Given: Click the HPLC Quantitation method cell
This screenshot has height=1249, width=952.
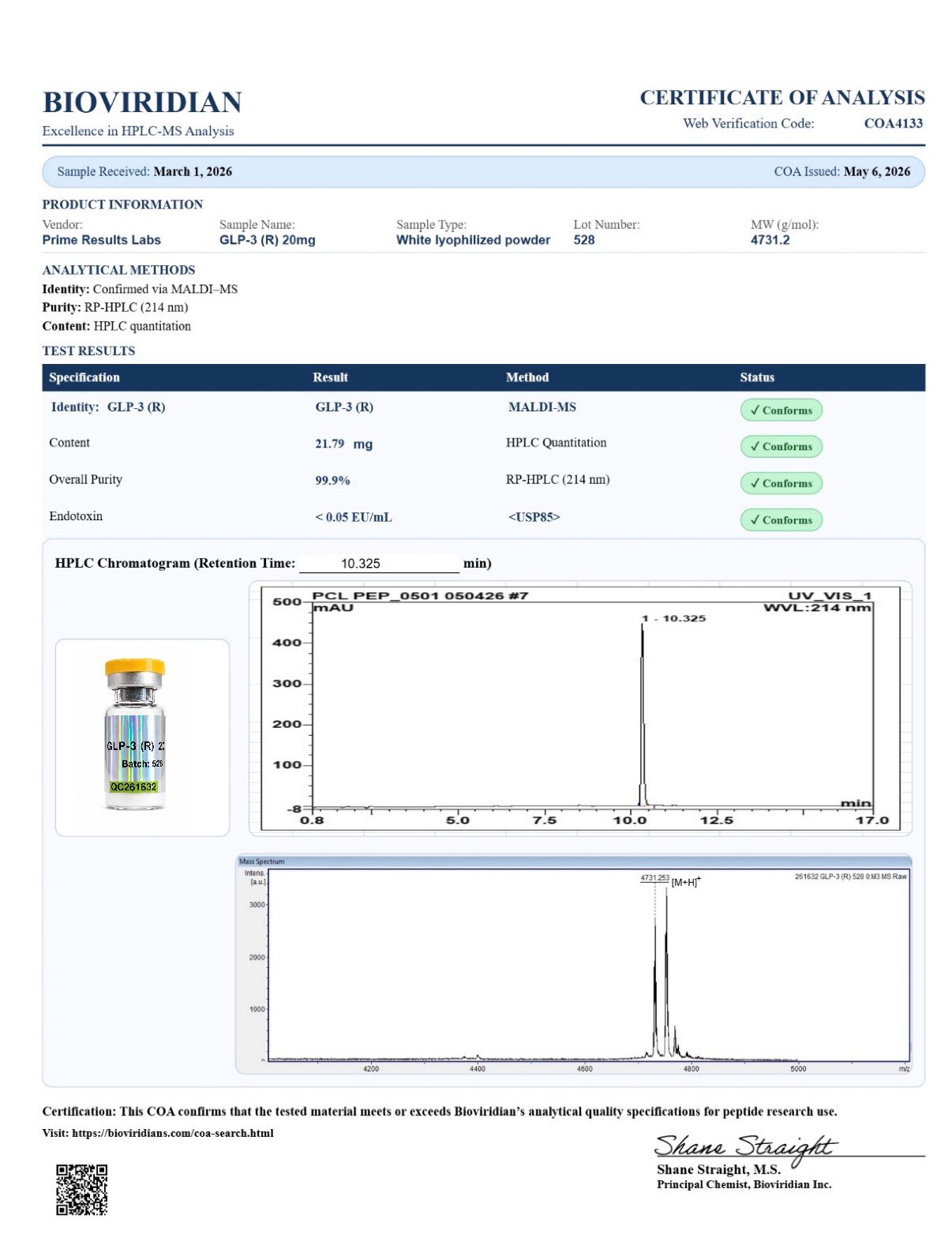Looking at the screenshot, I should coord(557,443).
